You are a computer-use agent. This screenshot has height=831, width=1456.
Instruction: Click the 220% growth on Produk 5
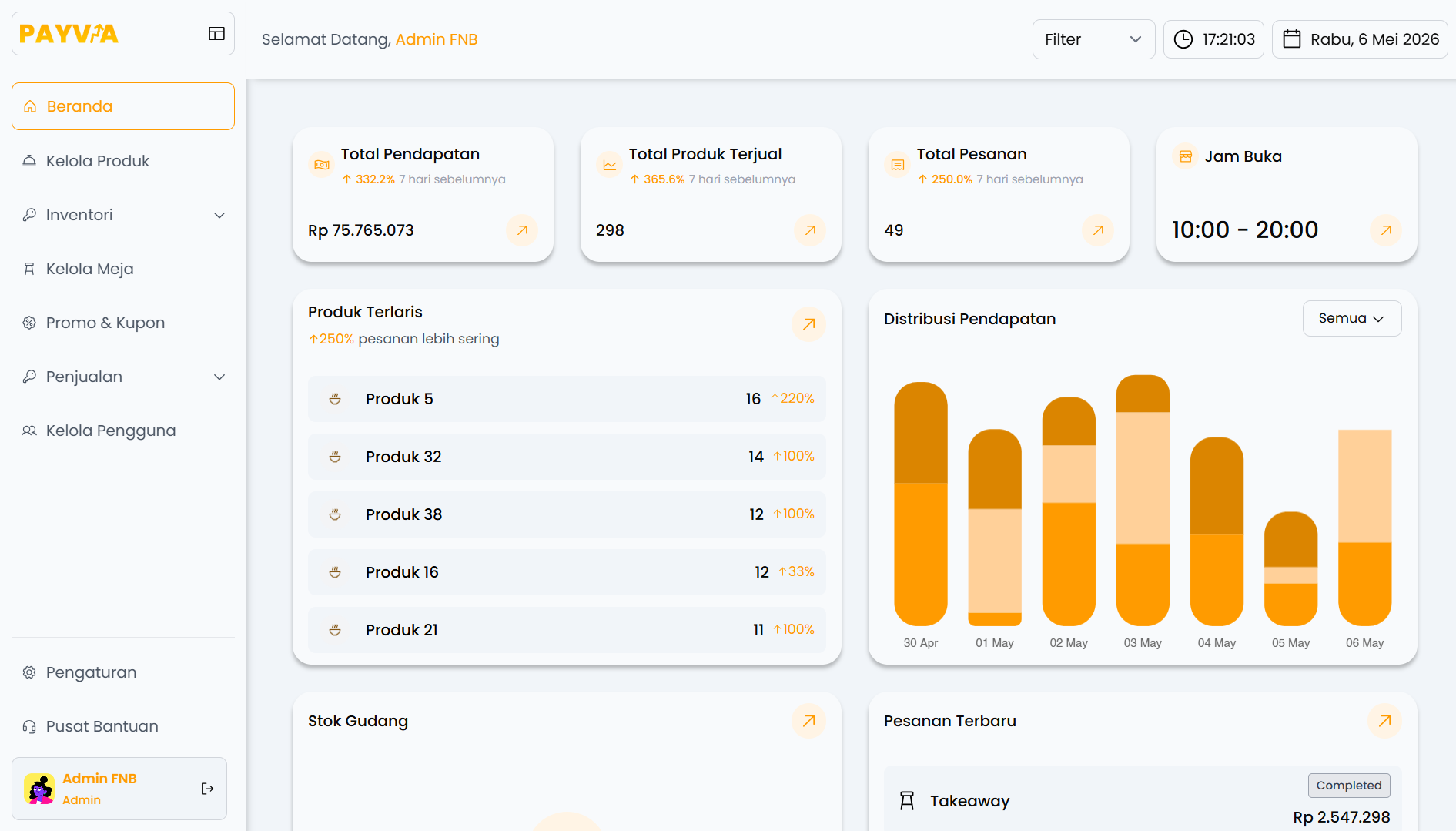tap(792, 398)
